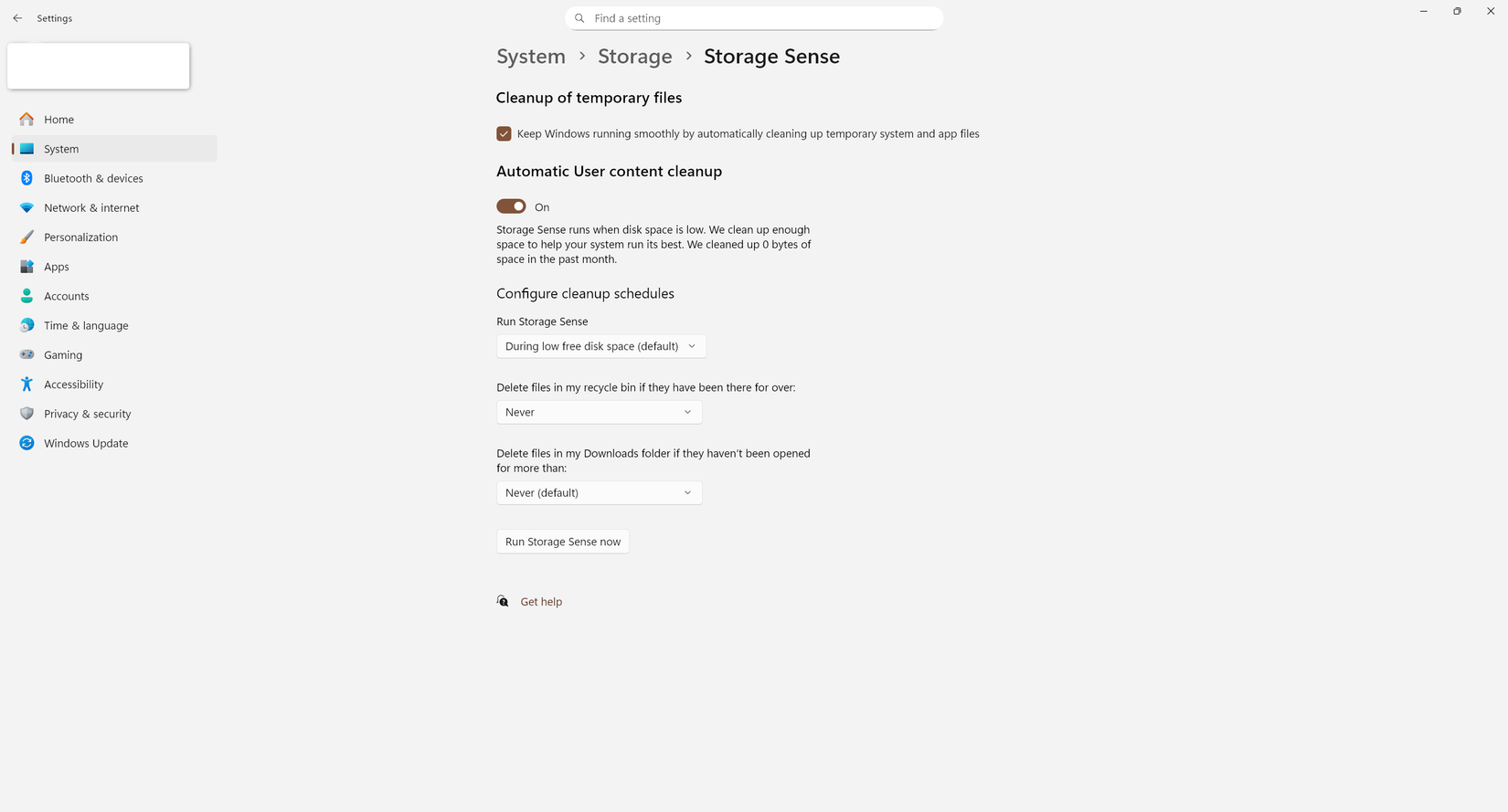Viewport: 1508px width, 812px height.
Task: Uncheck the temporary files cleanup checkbox
Action: [504, 133]
